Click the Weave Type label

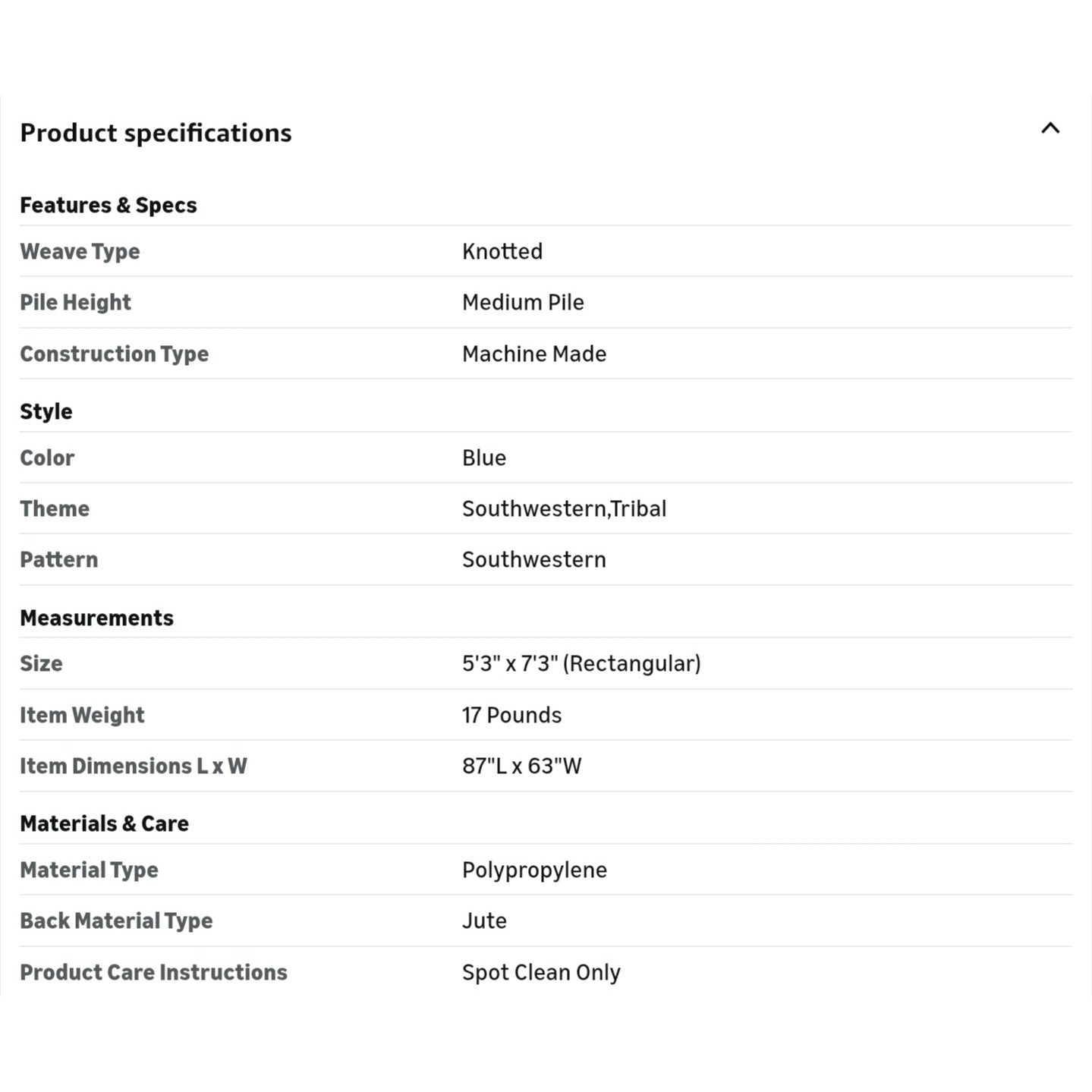click(x=80, y=251)
